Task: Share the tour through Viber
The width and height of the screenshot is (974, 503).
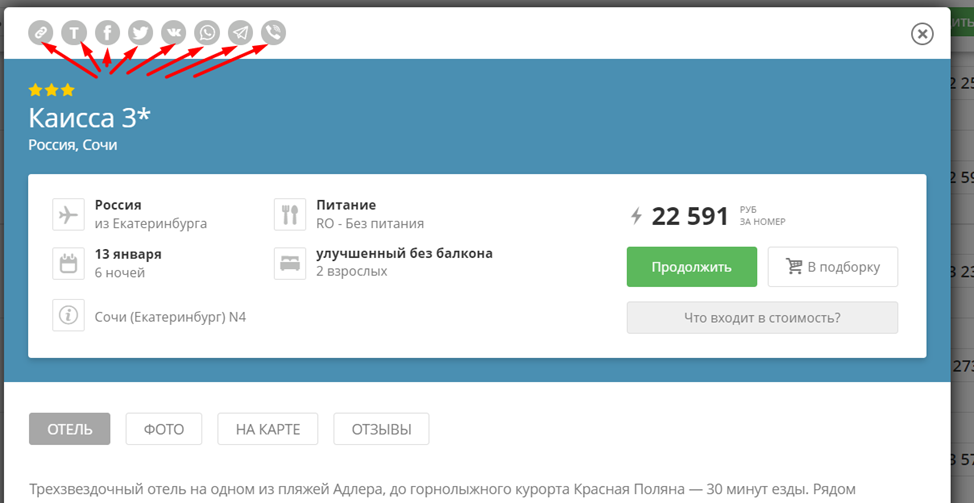Action: [x=273, y=33]
